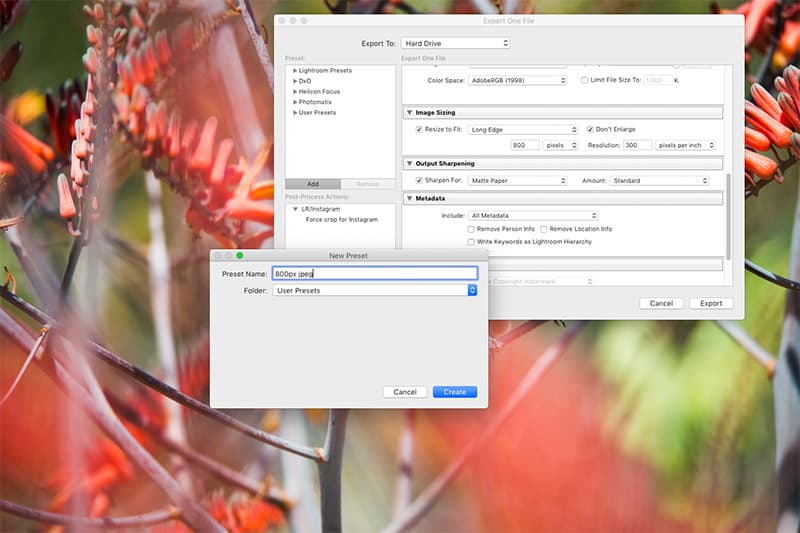Click the file size limit field
Image resolution: width=800 pixels, height=533 pixels.
[x=657, y=81]
